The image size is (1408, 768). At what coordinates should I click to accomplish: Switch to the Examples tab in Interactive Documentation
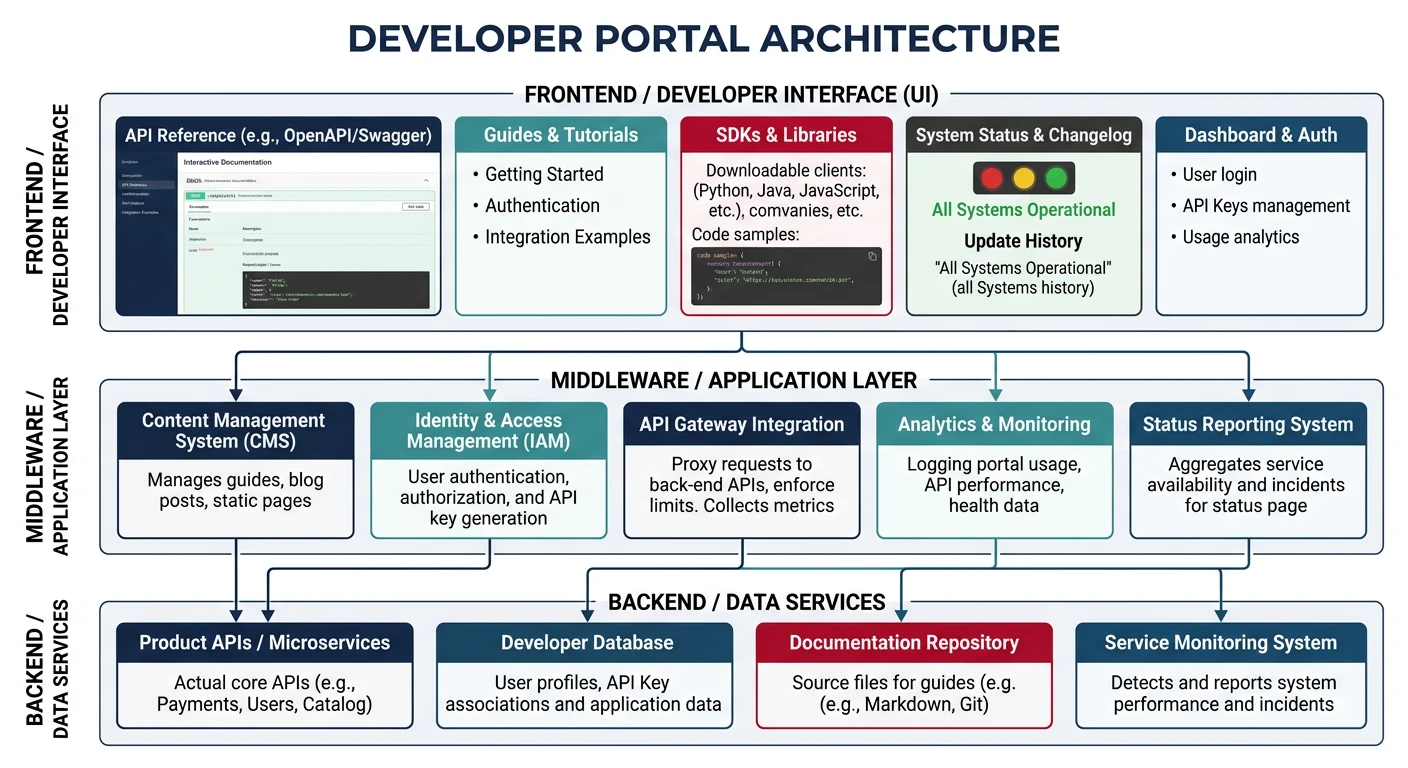coord(198,207)
